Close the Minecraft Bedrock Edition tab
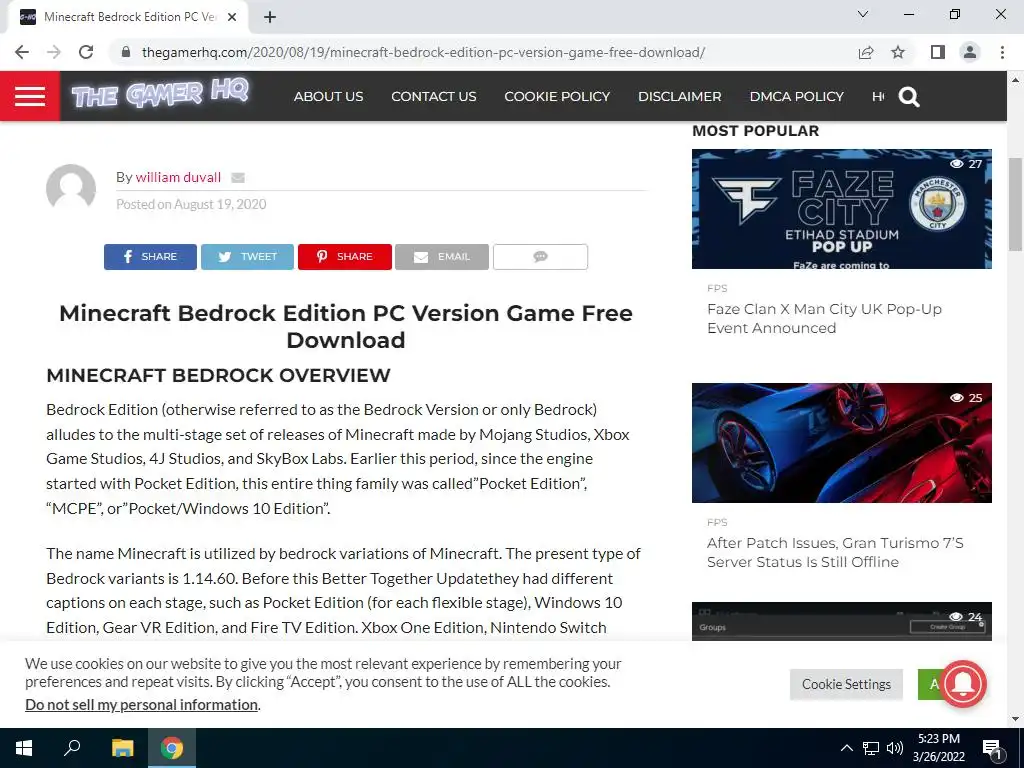Screen dimensions: 1024x768 (232, 17)
